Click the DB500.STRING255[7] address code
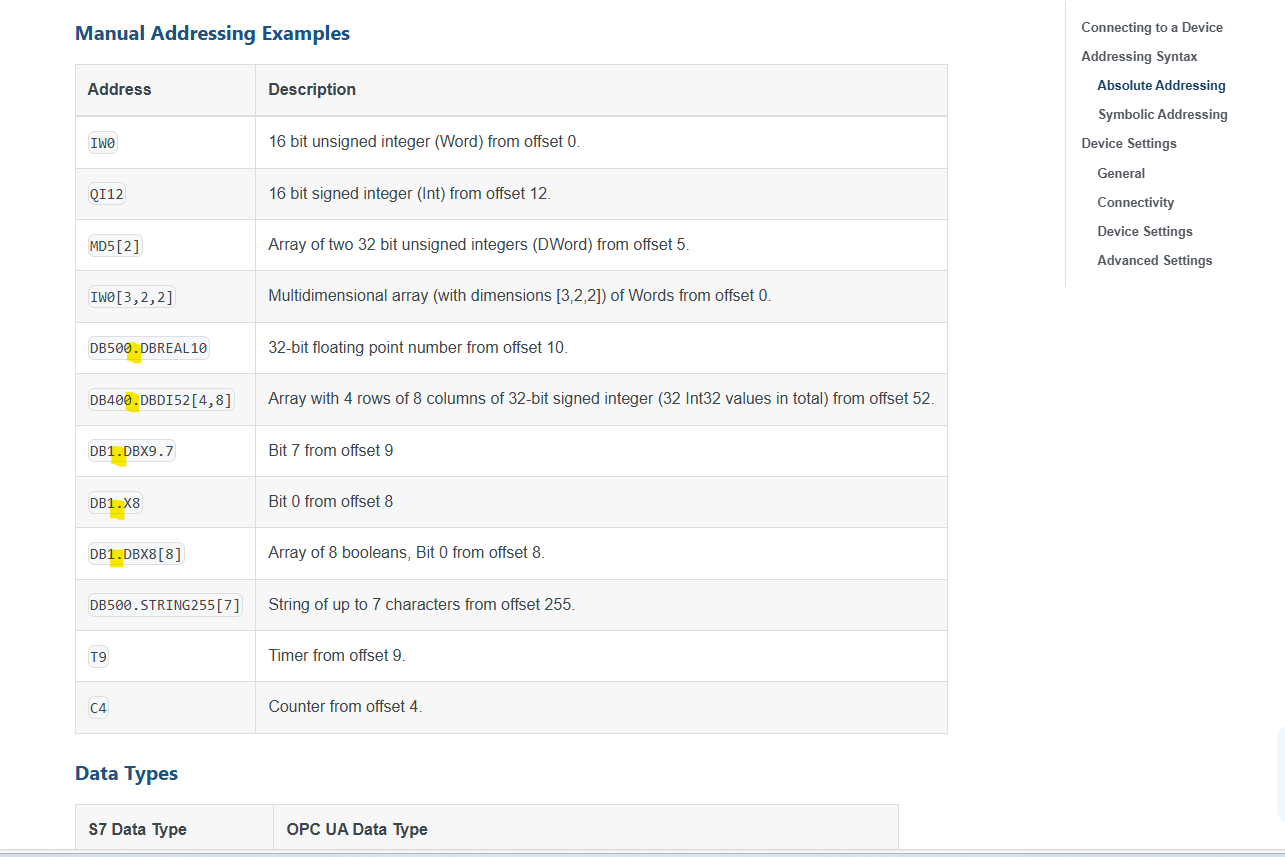 click(x=165, y=605)
